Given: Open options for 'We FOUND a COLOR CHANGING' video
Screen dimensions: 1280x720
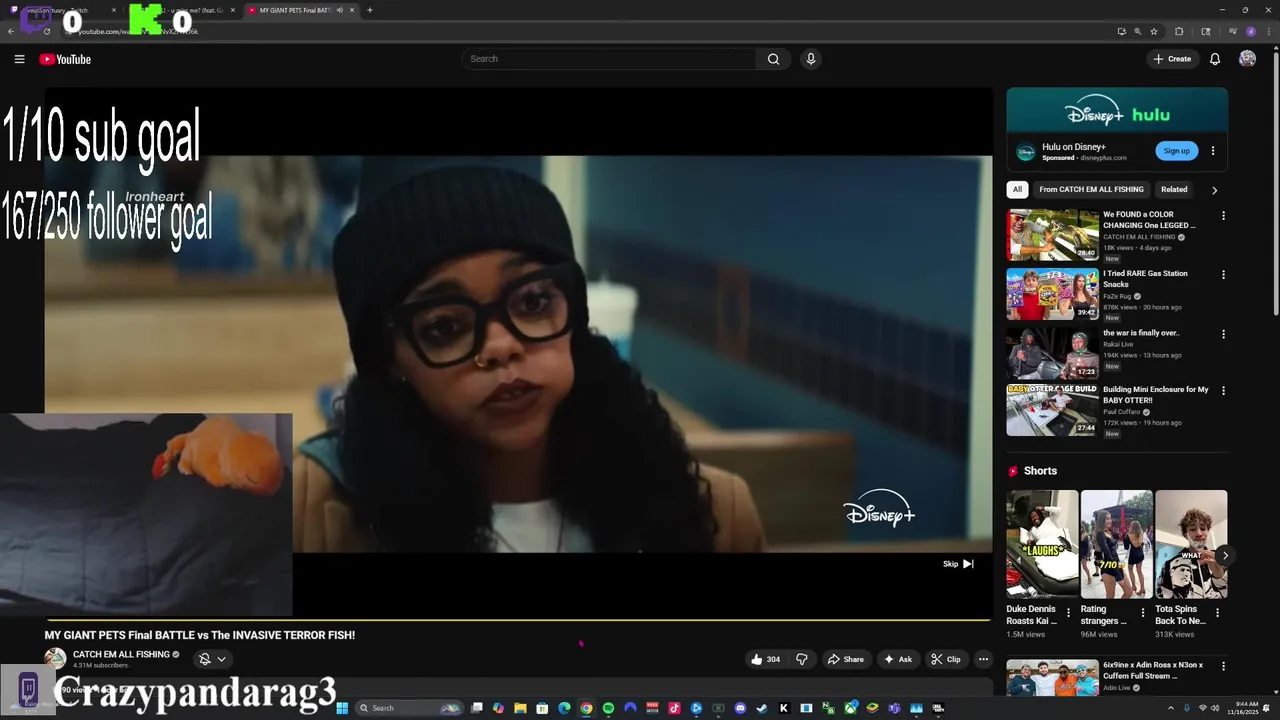Looking at the screenshot, I should coord(1223,216).
